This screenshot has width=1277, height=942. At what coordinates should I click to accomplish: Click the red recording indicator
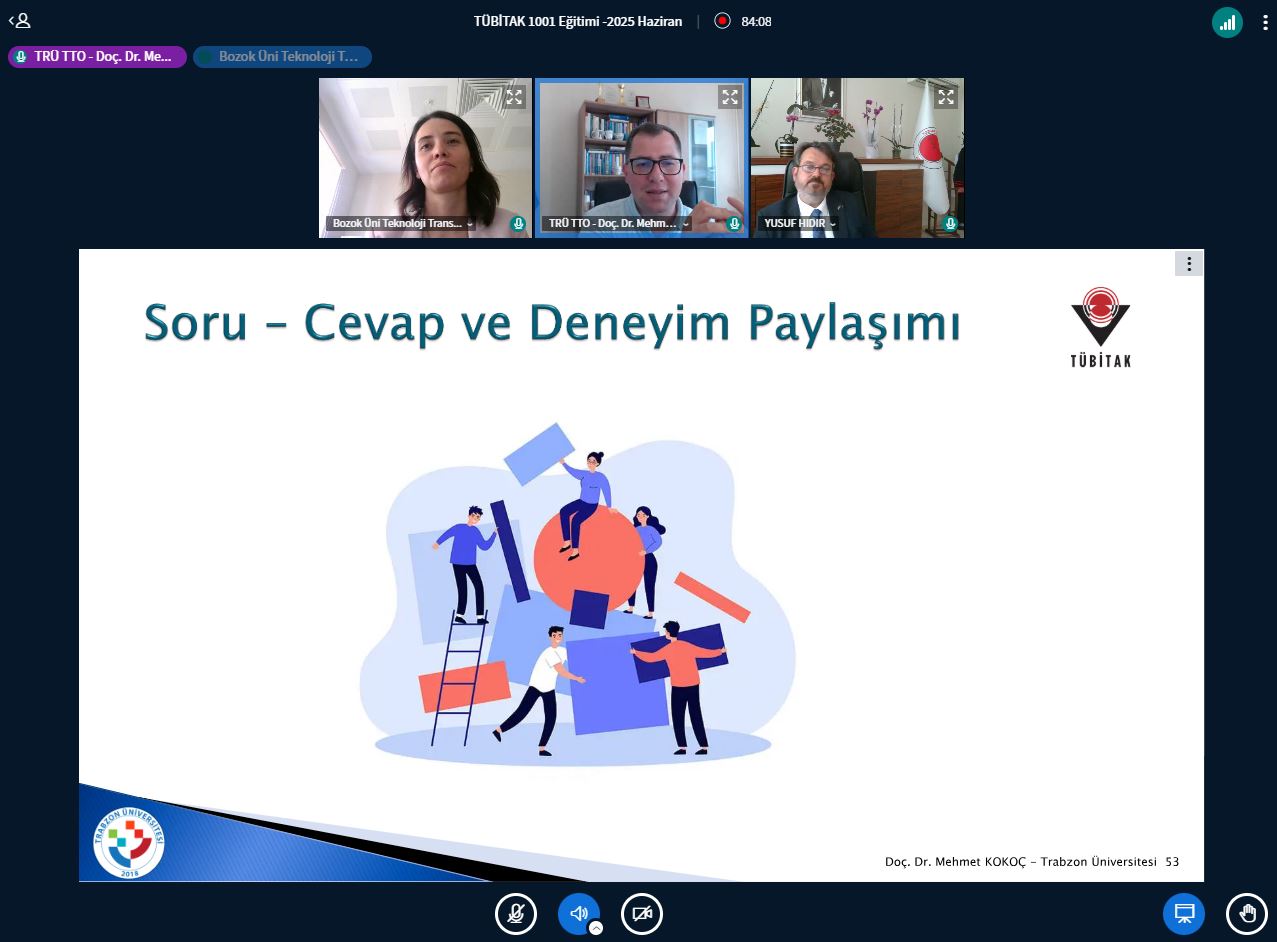(x=722, y=21)
